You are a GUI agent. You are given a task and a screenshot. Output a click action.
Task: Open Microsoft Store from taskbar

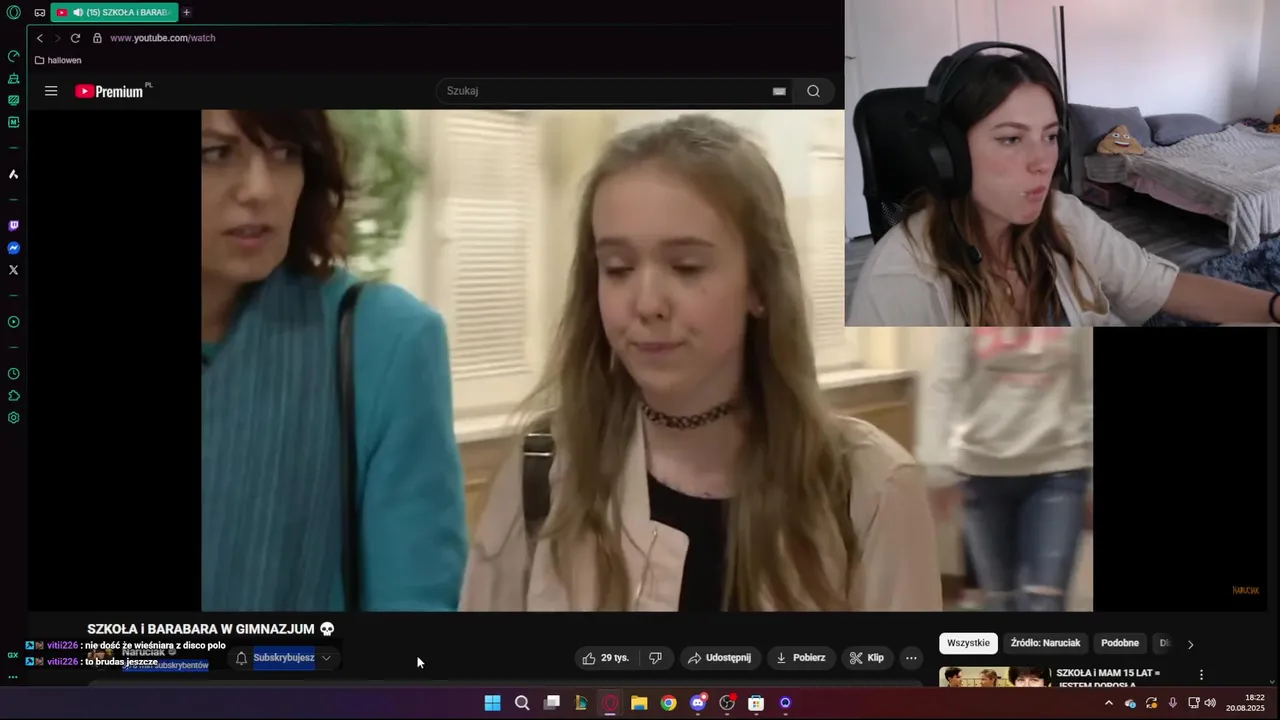[756, 703]
